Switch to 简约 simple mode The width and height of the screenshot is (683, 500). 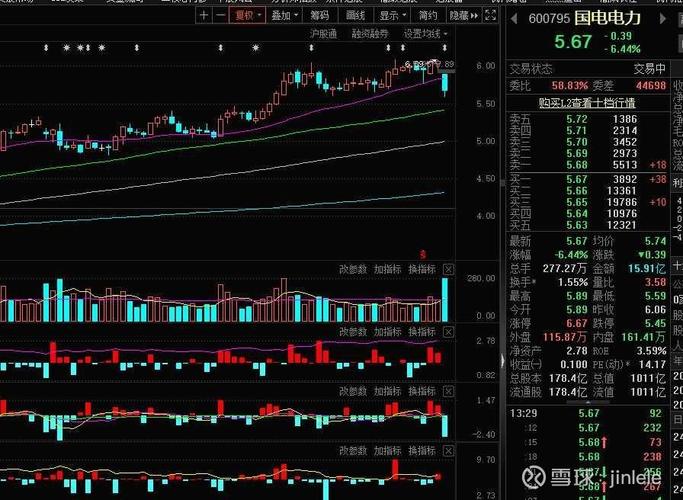tap(428, 16)
